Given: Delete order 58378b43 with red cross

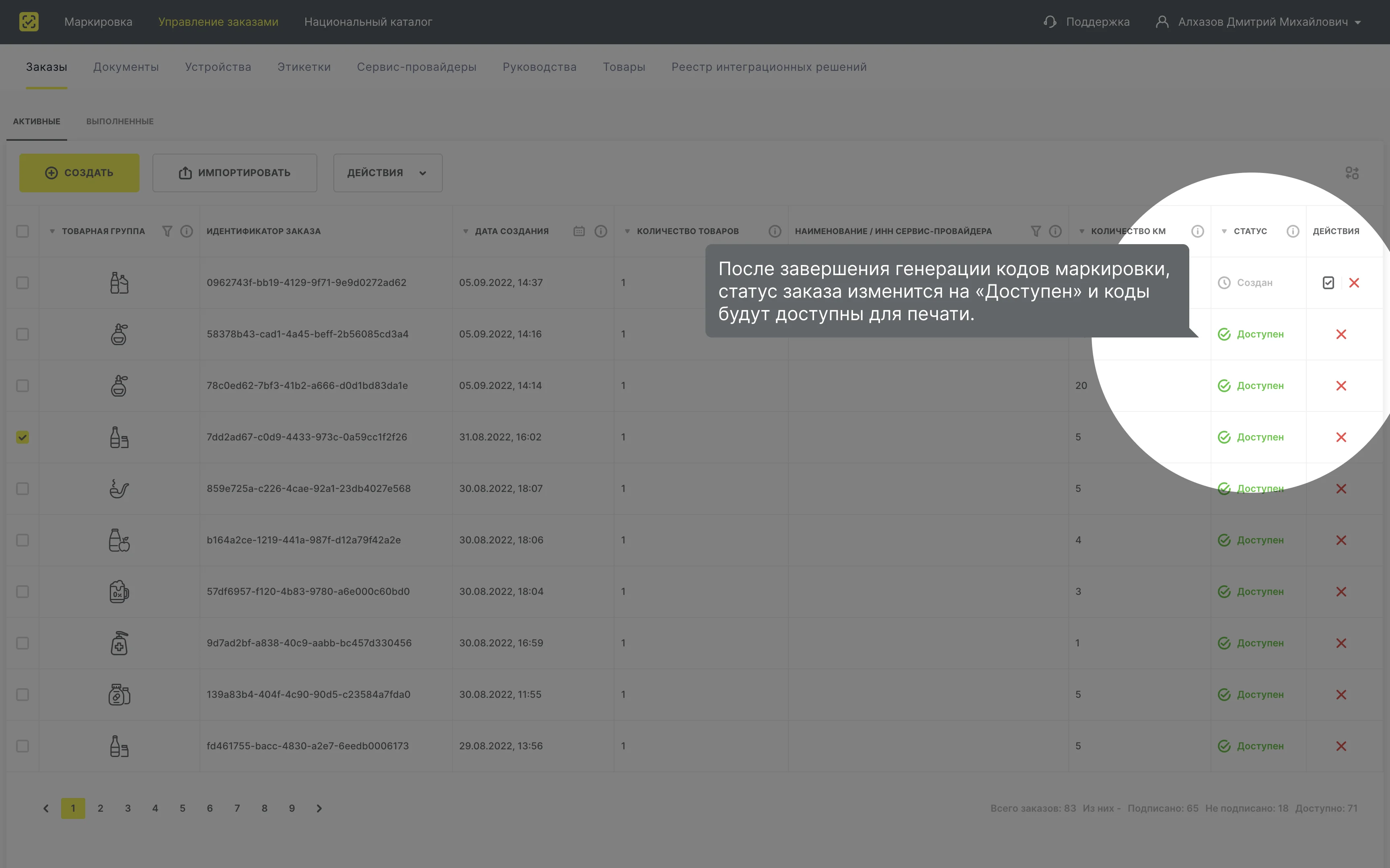Looking at the screenshot, I should [x=1341, y=334].
